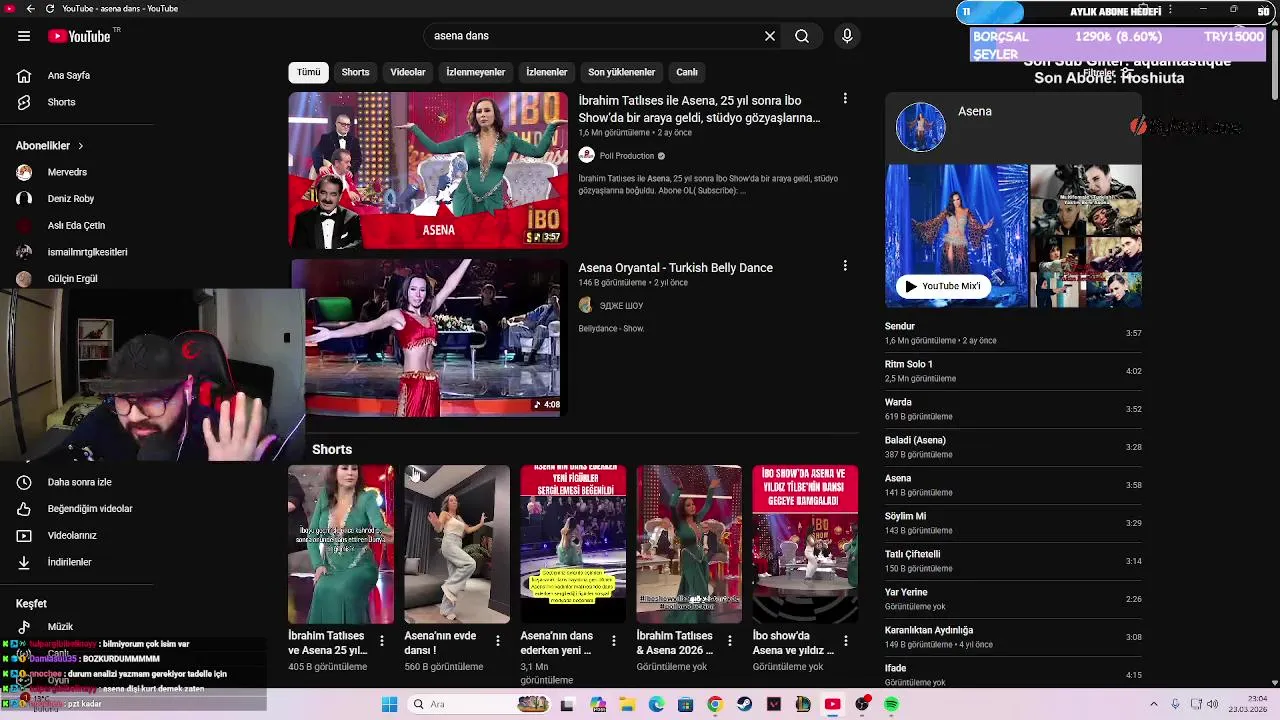This screenshot has height=720, width=1280.
Task: Select the Shorts filter chip
Action: tap(355, 72)
